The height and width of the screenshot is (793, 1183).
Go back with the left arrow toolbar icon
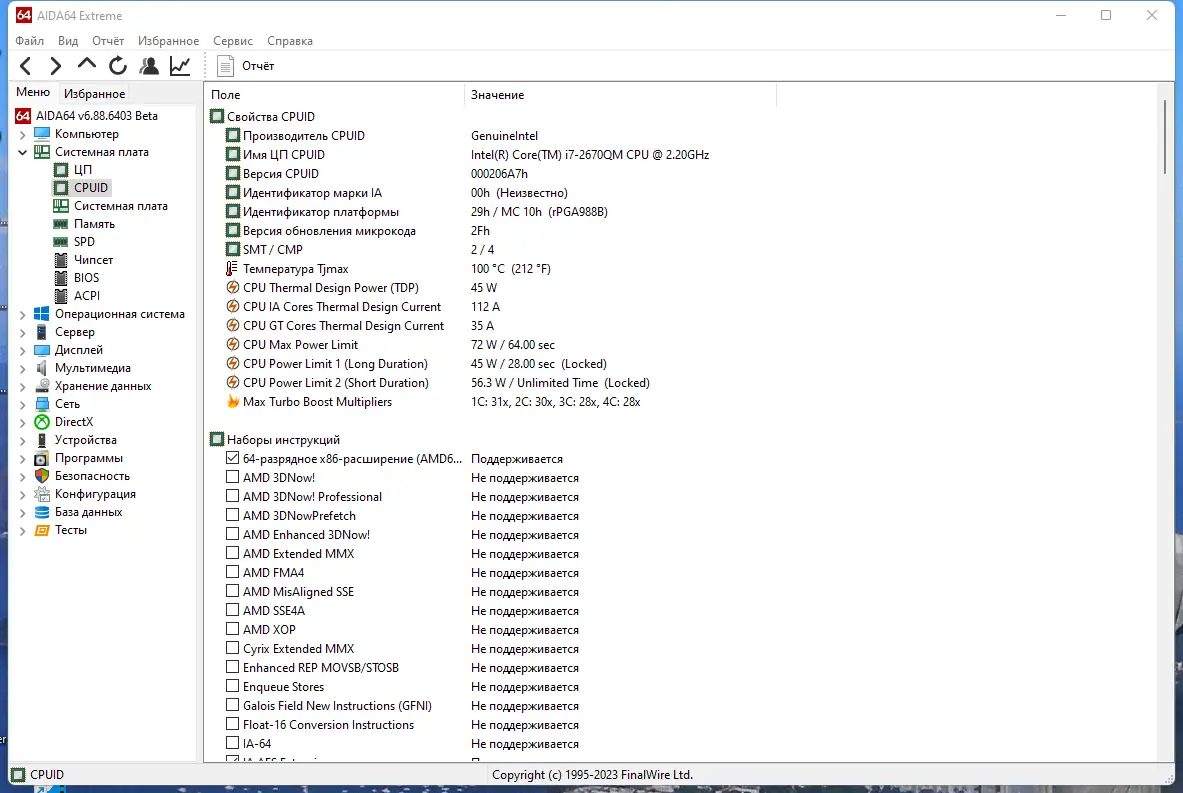coord(26,66)
